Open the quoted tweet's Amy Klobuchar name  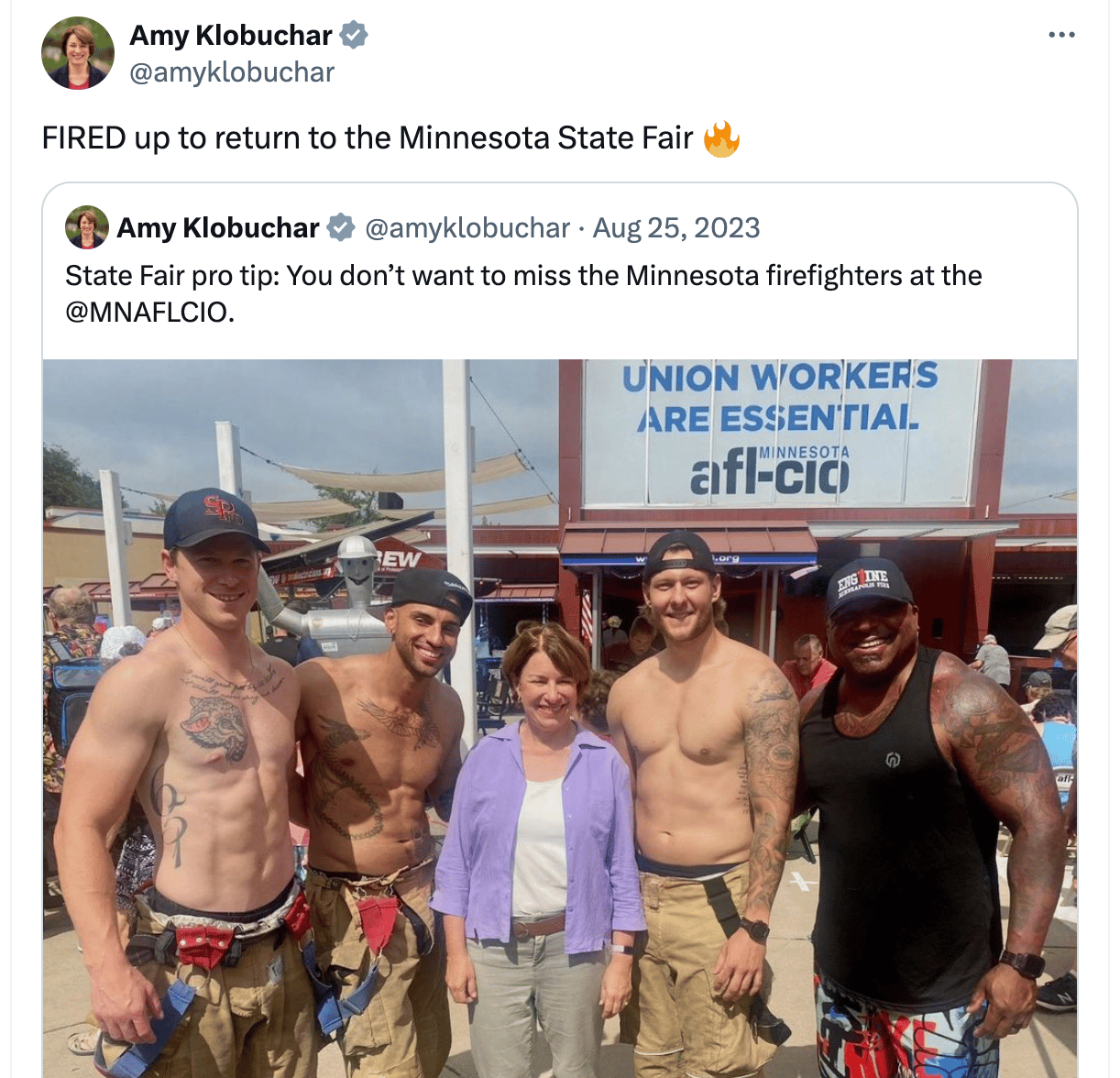[x=218, y=227]
